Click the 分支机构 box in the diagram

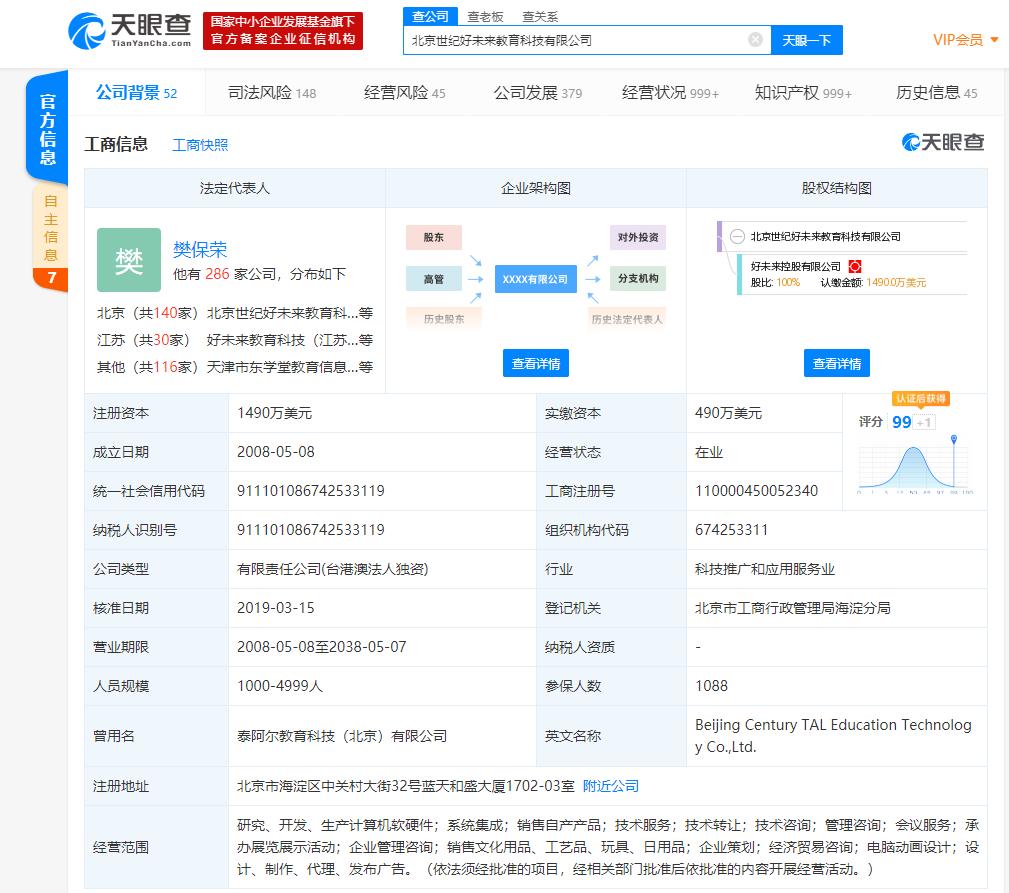point(638,279)
